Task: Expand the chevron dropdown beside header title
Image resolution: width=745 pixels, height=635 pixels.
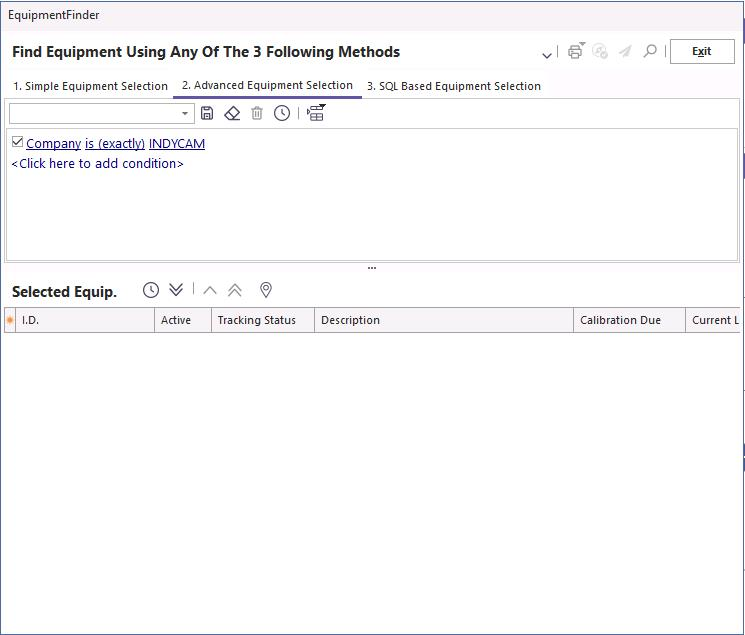Action: pos(546,54)
